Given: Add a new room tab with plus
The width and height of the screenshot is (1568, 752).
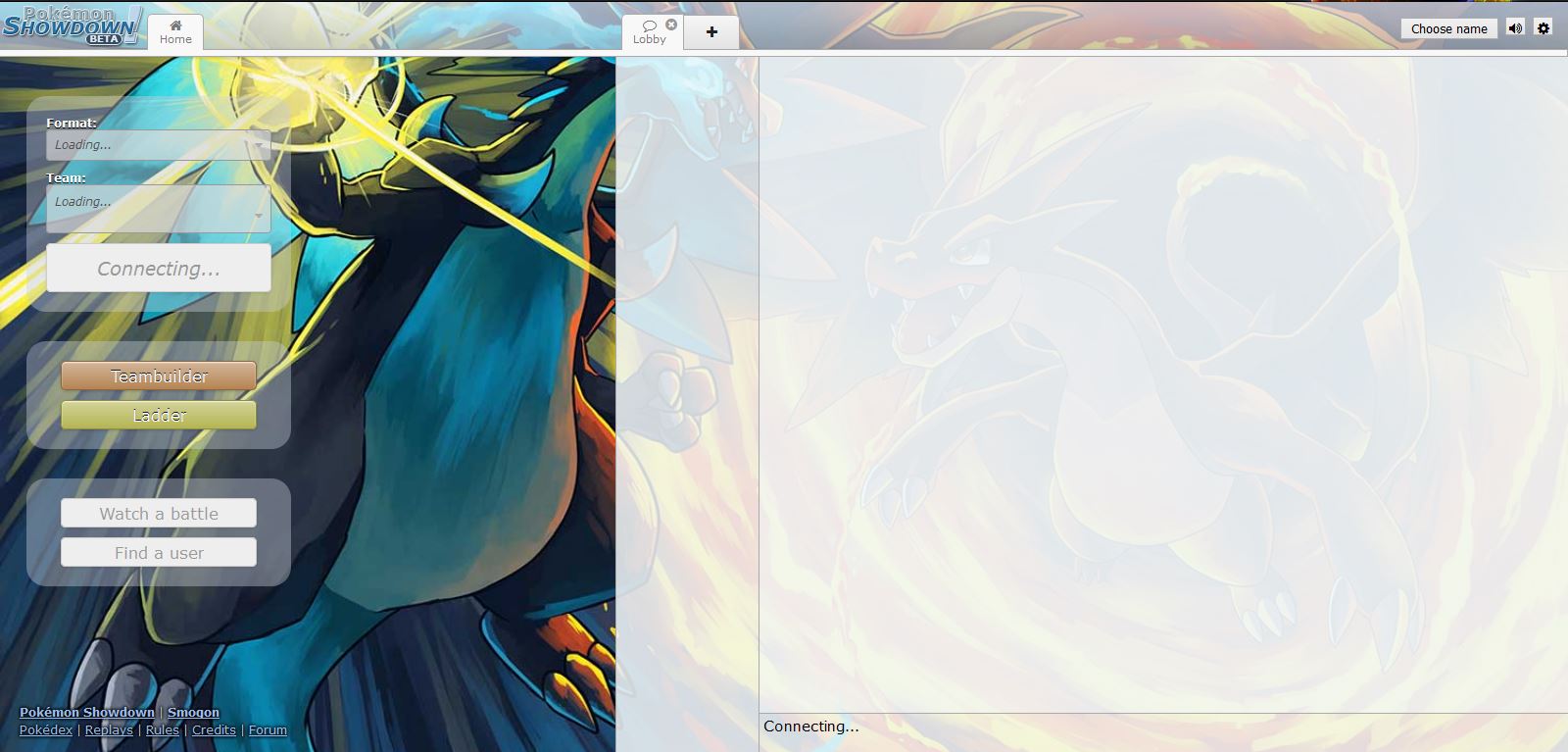Looking at the screenshot, I should pos(711,32).
